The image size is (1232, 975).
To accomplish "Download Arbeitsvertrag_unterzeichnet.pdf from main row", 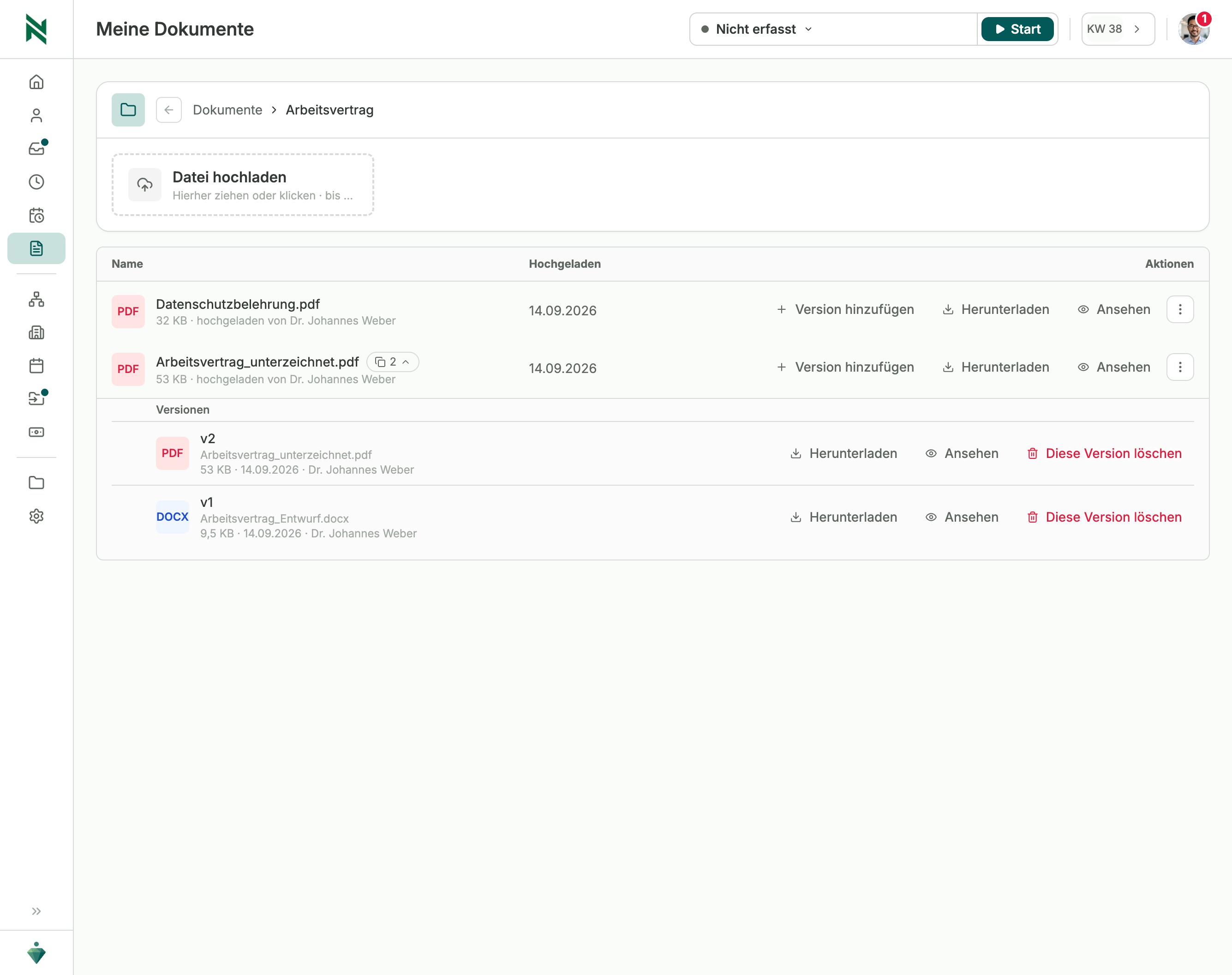I will pyautogui.click(x=996, y=367).
